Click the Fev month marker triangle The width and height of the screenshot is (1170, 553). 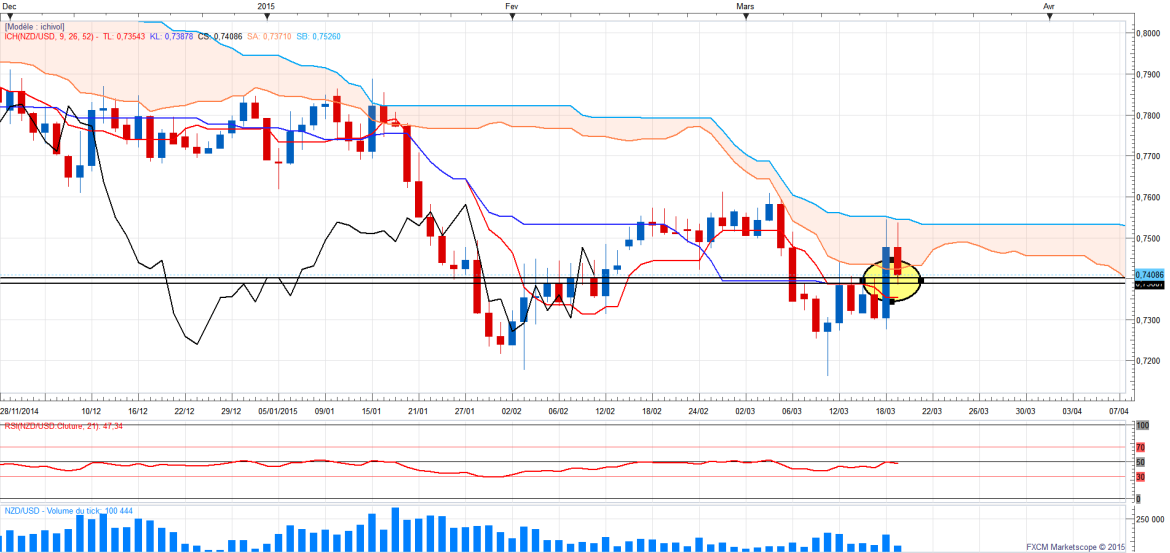tap(512, 16)
